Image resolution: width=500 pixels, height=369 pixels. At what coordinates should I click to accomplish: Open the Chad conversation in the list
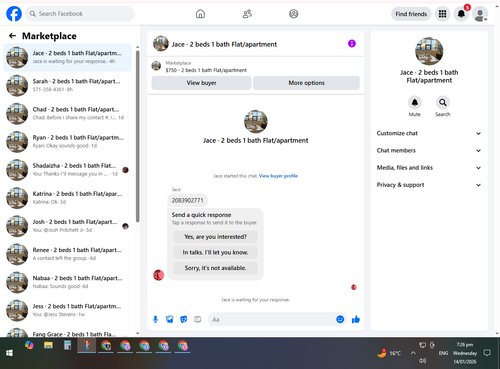67,113
